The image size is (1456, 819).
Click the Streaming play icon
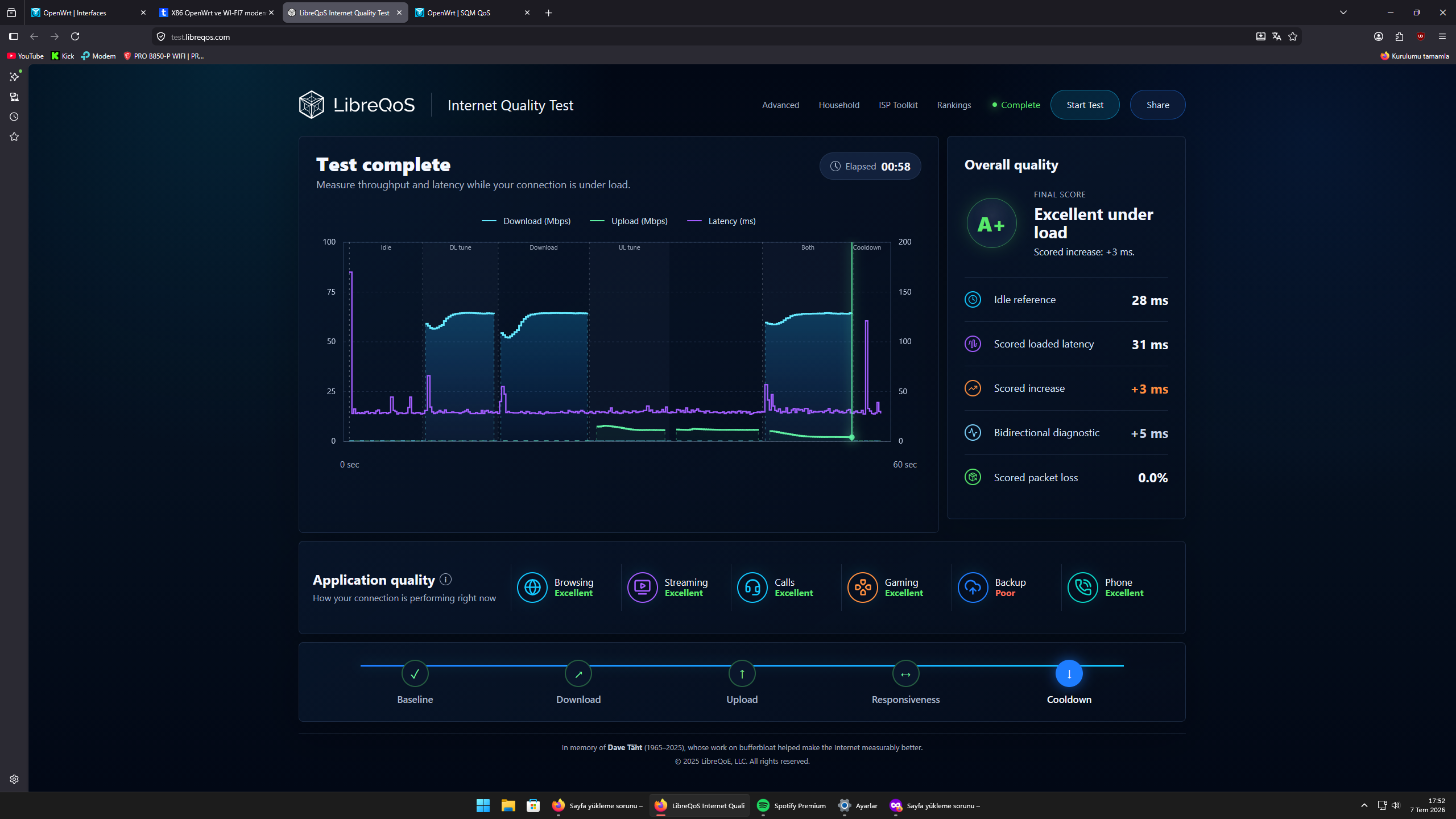tap(642, 588)
